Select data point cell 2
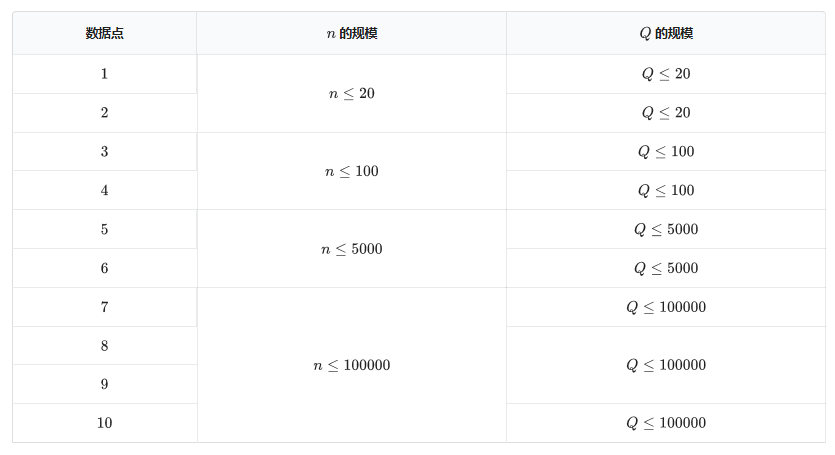This screenshot has width=835, height=455. click(x=104, y=113)
